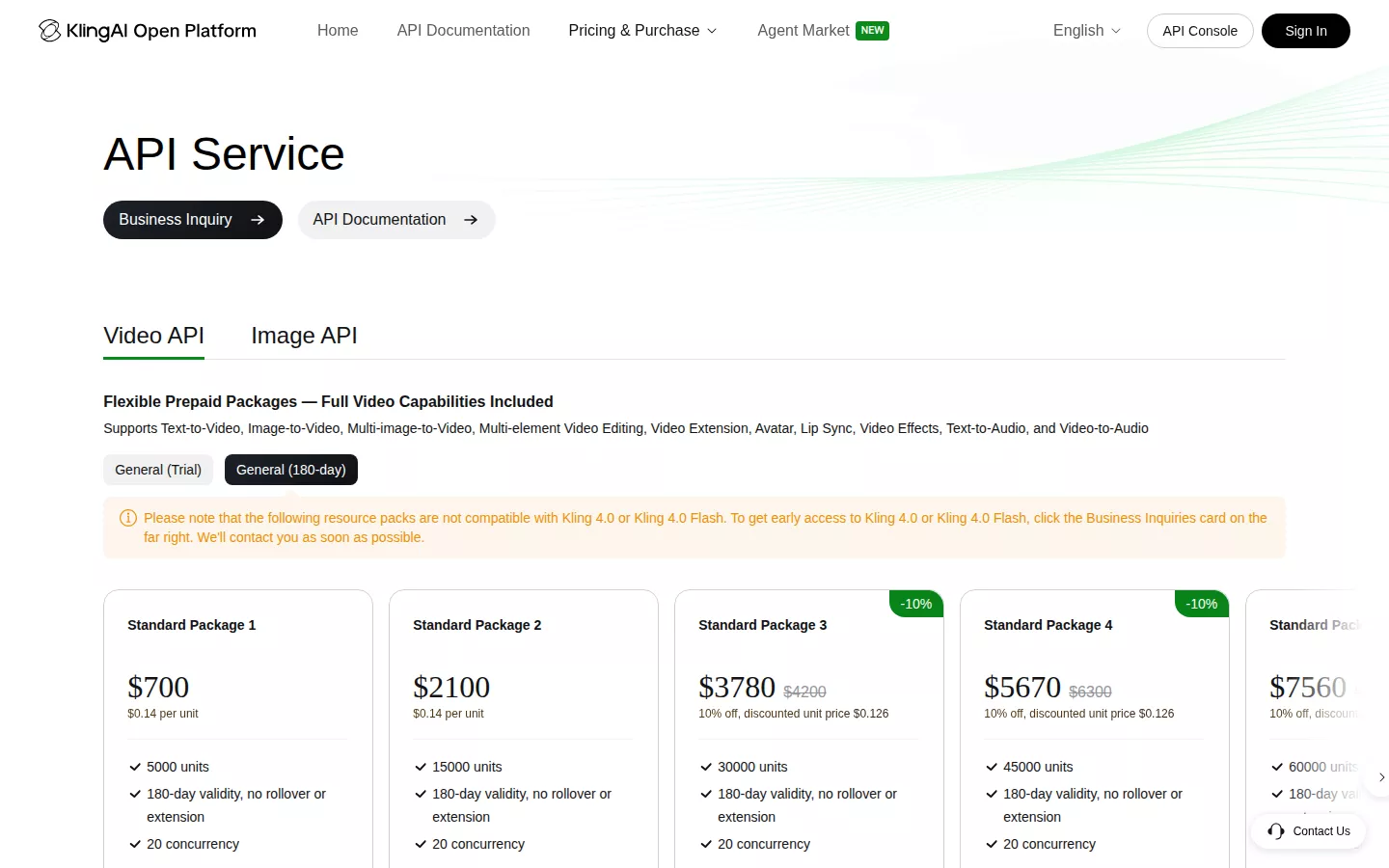
Task: Click the $0.14 per unit text under $2100
Action: click(449, 714)
